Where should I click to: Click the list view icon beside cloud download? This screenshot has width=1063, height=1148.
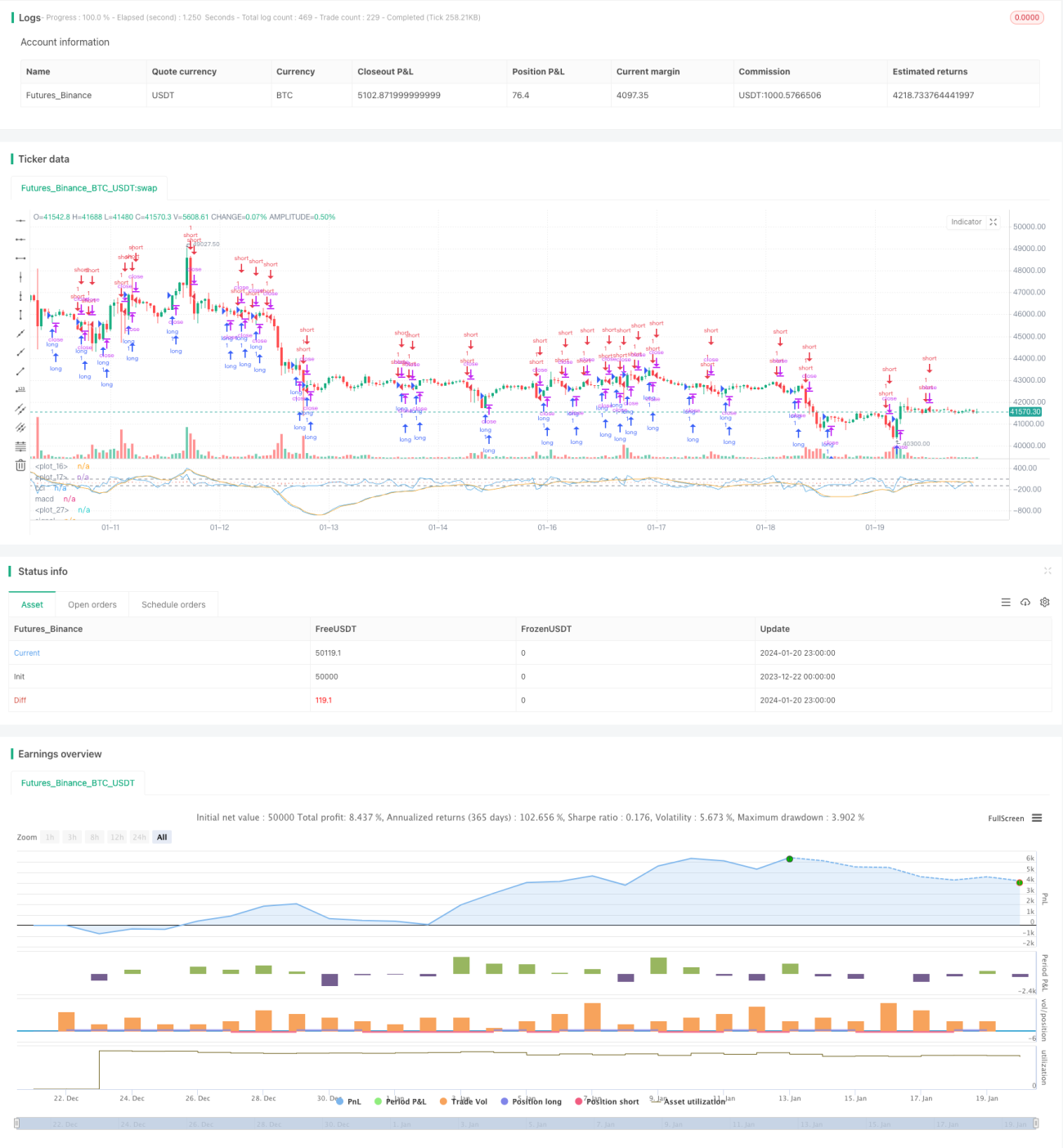1006,603
